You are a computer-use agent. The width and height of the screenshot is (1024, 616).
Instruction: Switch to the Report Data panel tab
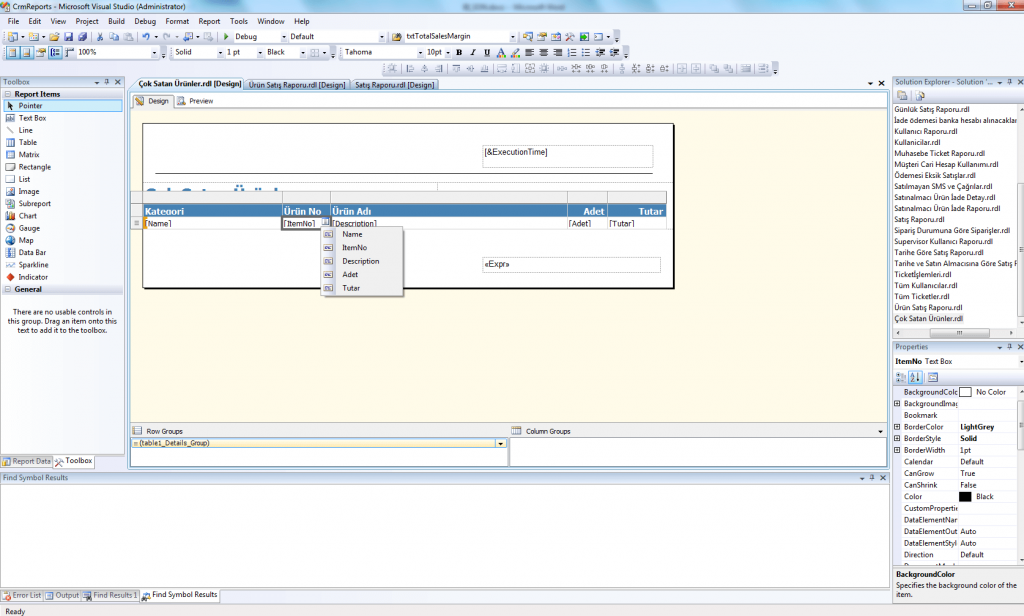(x=27, y=461)
